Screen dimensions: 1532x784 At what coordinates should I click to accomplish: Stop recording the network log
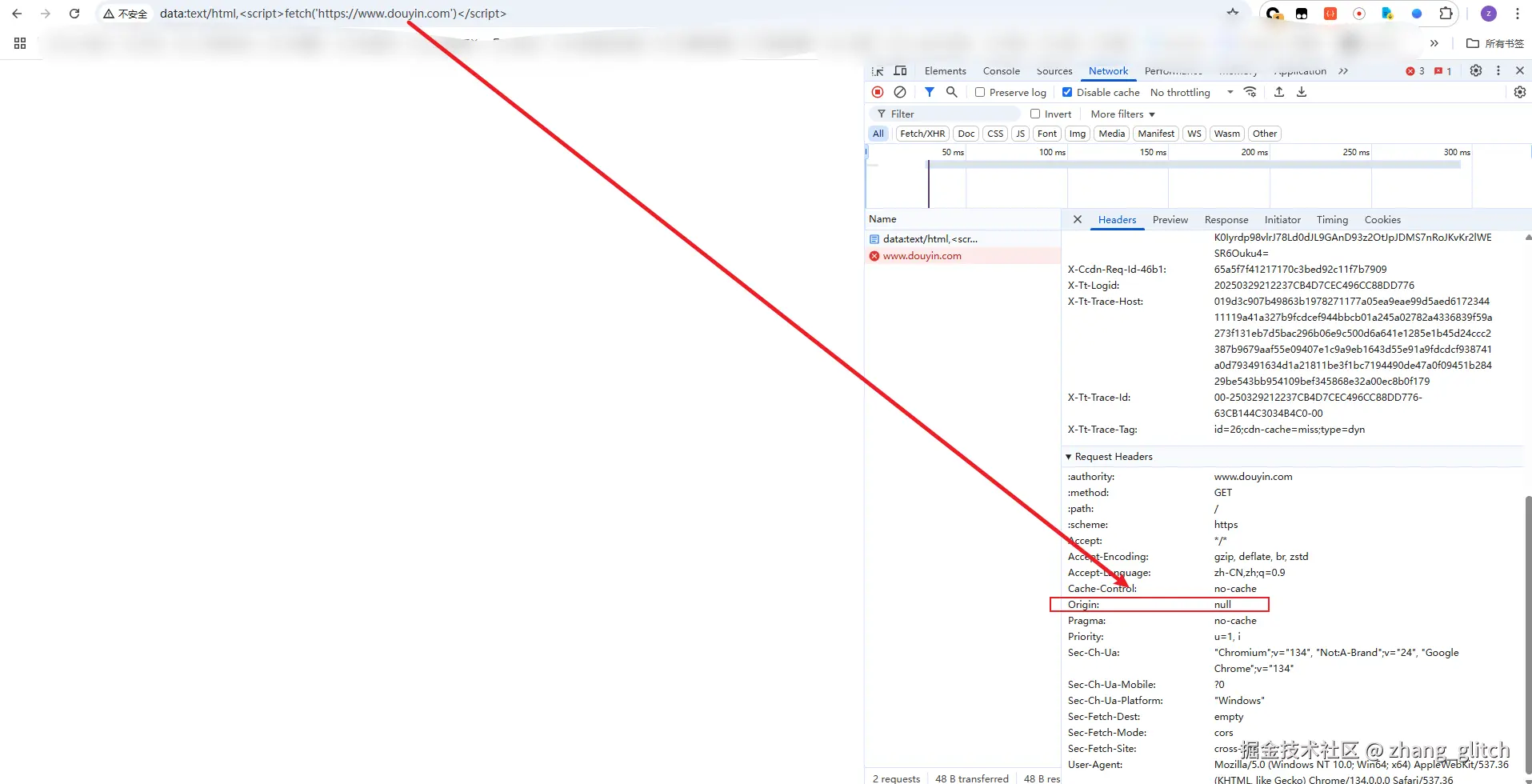pyautogui.click(x=878, y=92)
